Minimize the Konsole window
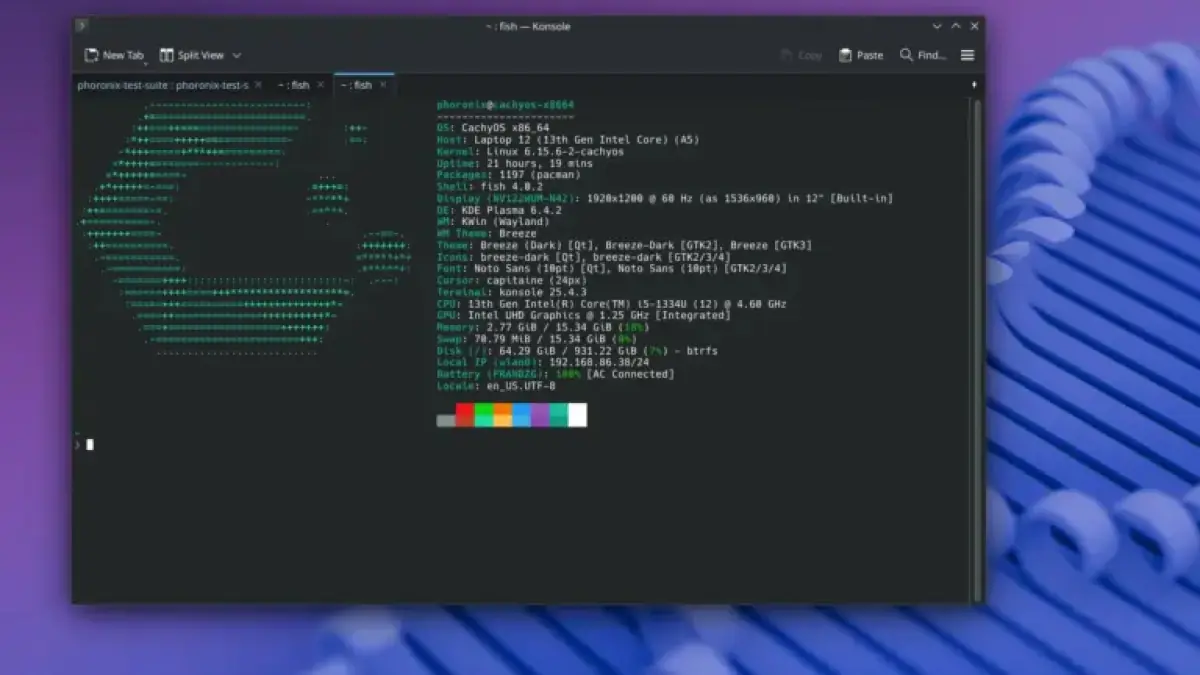The width and height of the screenshot is (1200, 675). coord(937,26)
